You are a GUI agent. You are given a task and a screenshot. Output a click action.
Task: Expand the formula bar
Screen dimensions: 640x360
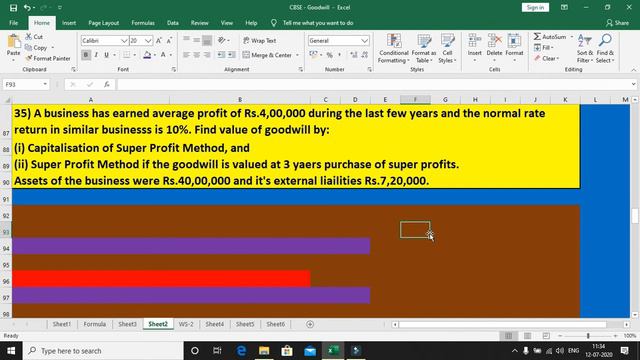[633, 84]
